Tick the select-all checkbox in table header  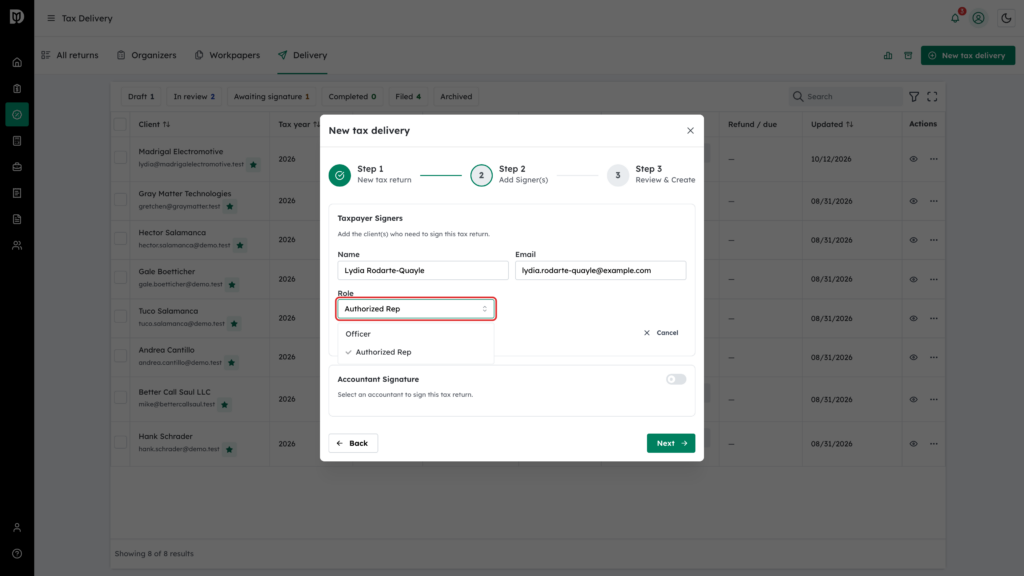pos(120,124)
